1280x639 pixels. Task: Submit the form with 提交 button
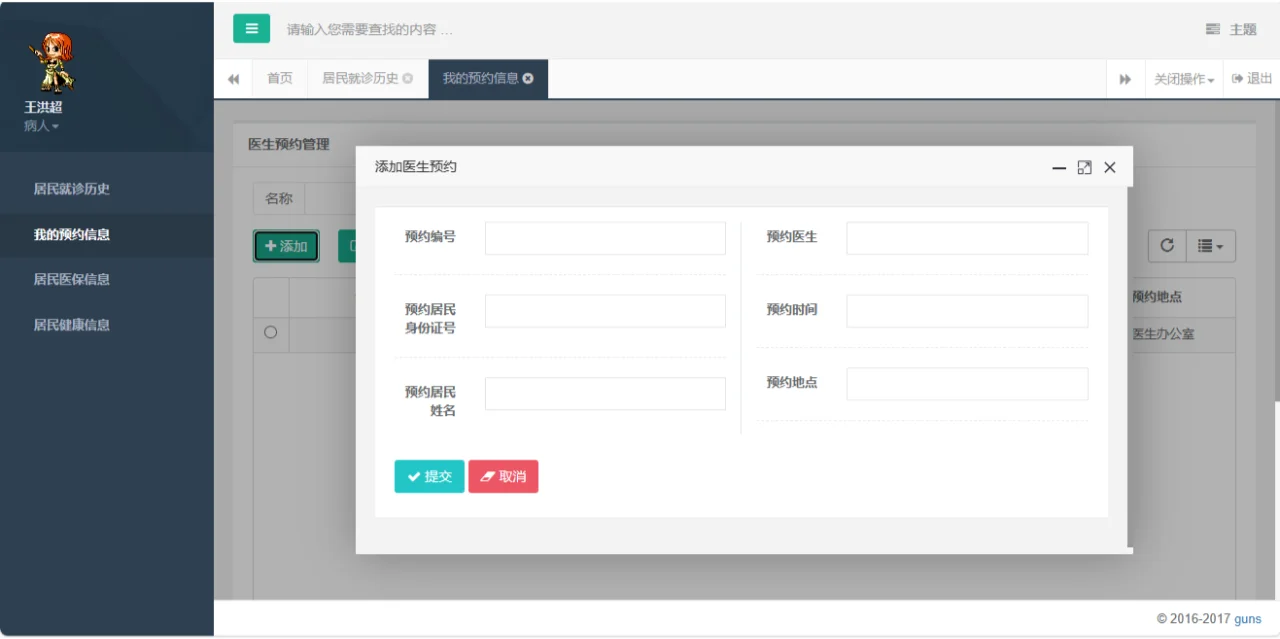pyautogui.click(x=429, y=477)
